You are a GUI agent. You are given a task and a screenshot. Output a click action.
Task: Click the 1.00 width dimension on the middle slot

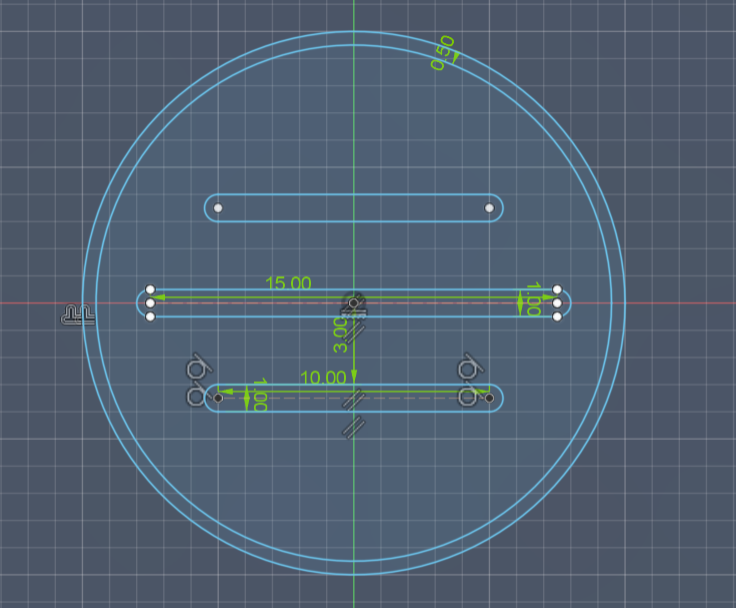533,299
